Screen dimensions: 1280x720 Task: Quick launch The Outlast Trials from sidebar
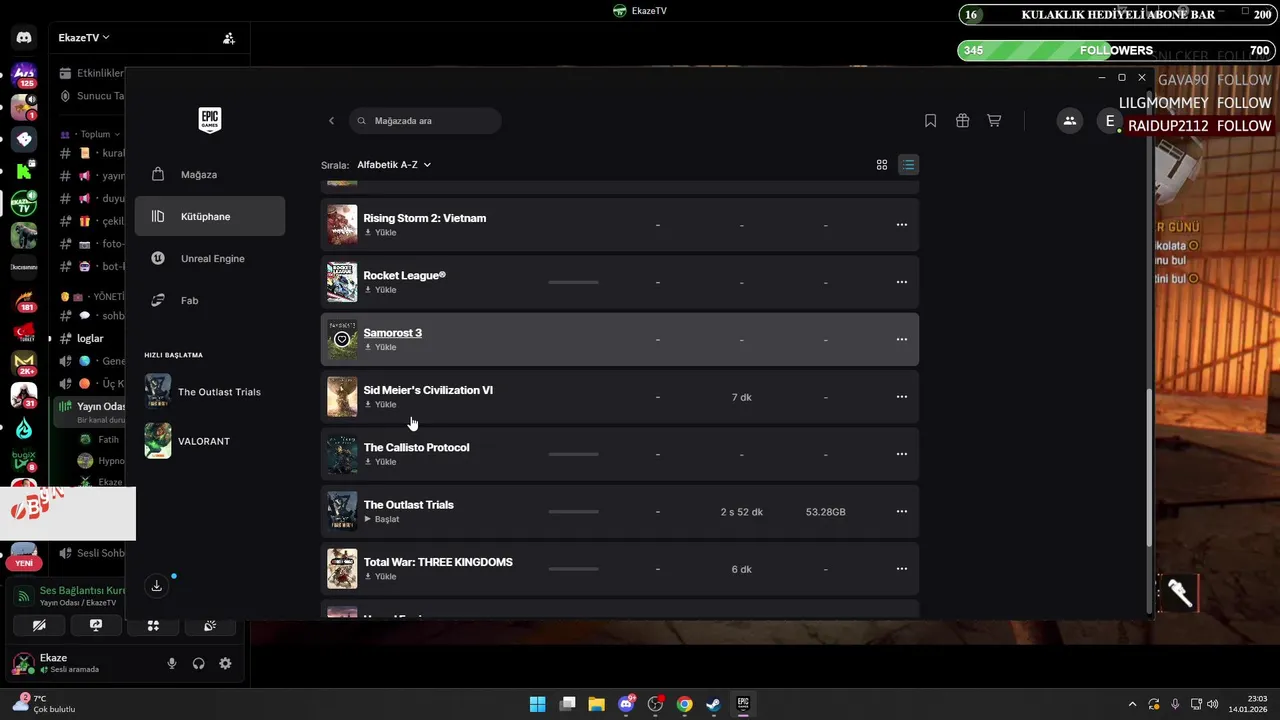[x=203, y=392]
